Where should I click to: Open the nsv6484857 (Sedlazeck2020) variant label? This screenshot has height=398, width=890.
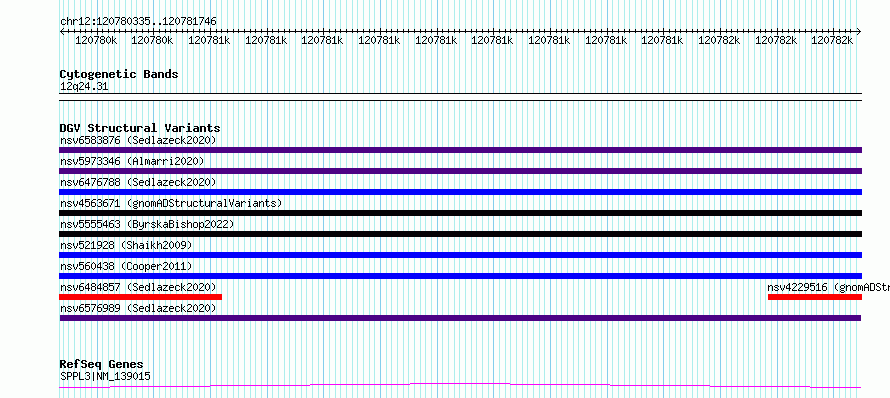tap(138, 287)
